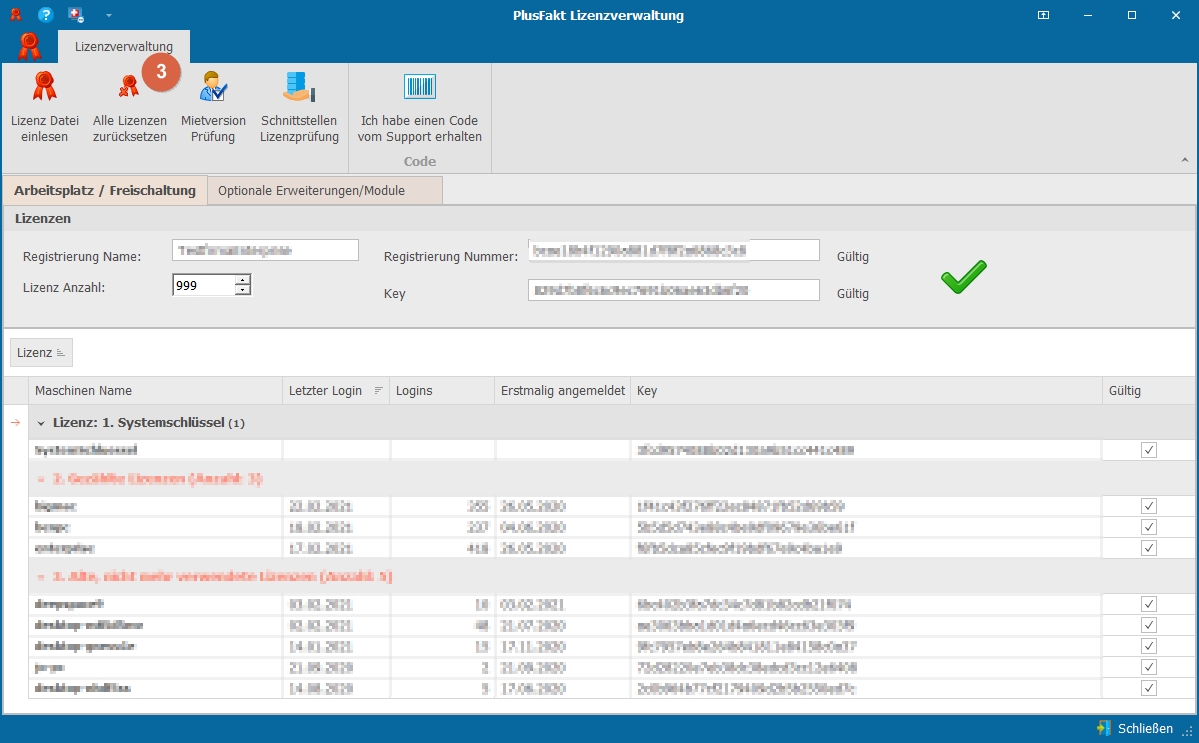The width and height of the screenshot is (1199, 743).
Task: Minimize the PlusFakt Lizenzverwaltung window
Action: (x=1087, y=15)
